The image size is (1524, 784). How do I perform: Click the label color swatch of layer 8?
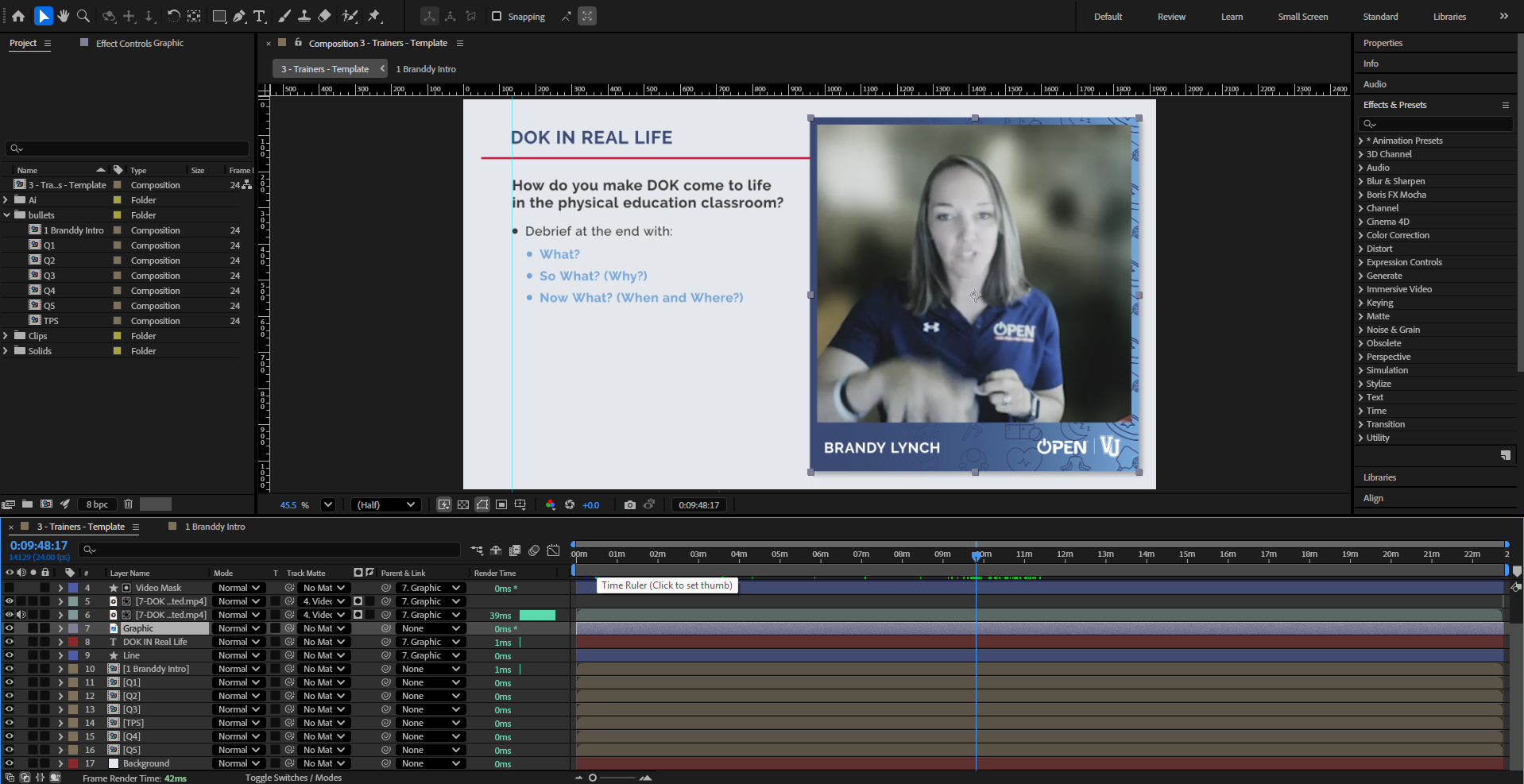[x=73, y=642]
